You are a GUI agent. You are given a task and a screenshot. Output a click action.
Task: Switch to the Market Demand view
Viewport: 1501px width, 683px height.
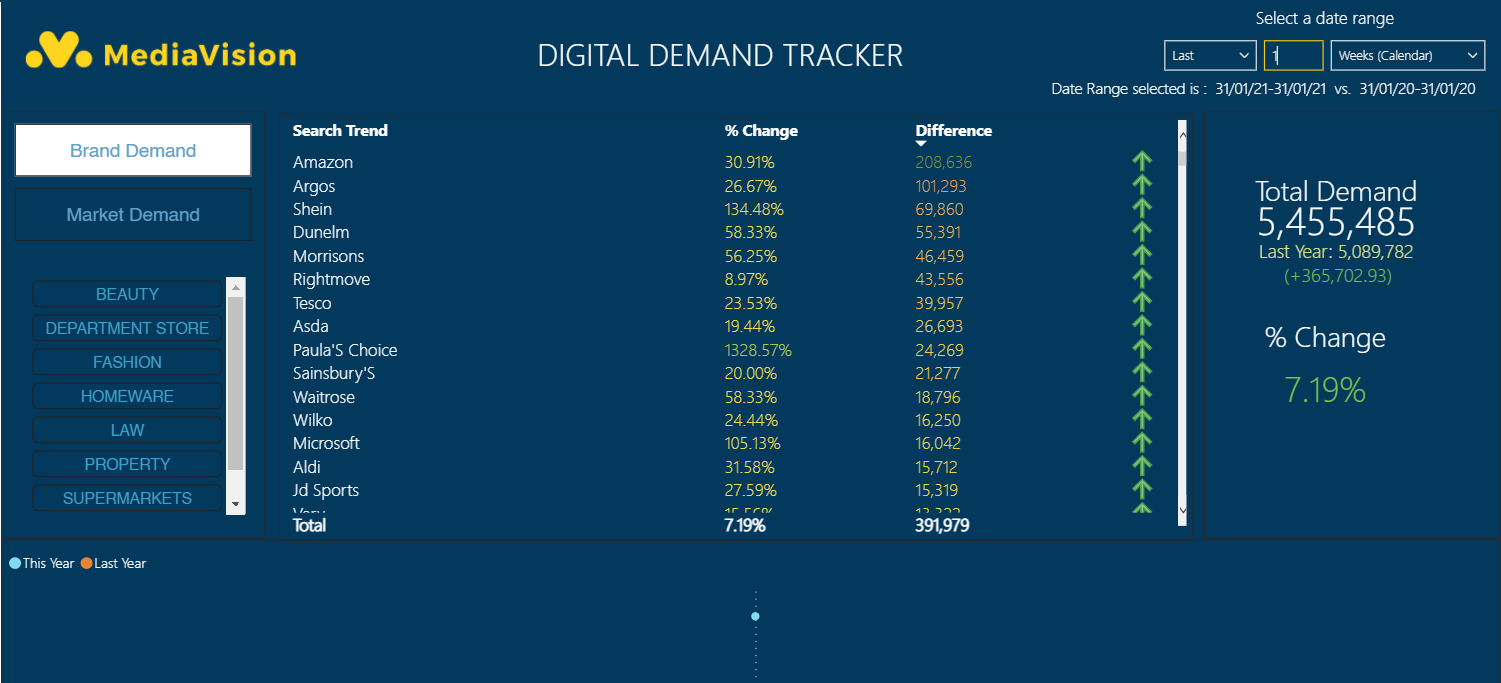pyautogui.click(x=133, y=215)
